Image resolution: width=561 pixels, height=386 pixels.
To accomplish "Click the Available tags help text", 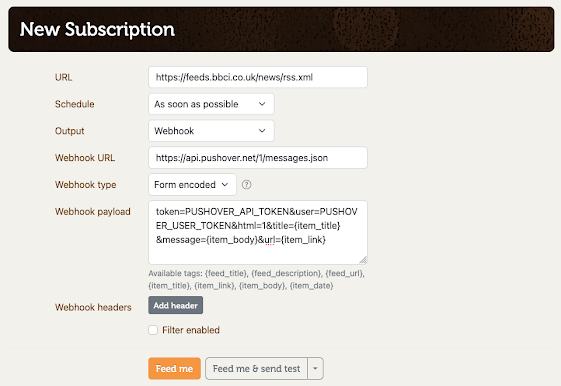I will coord(257,279).
